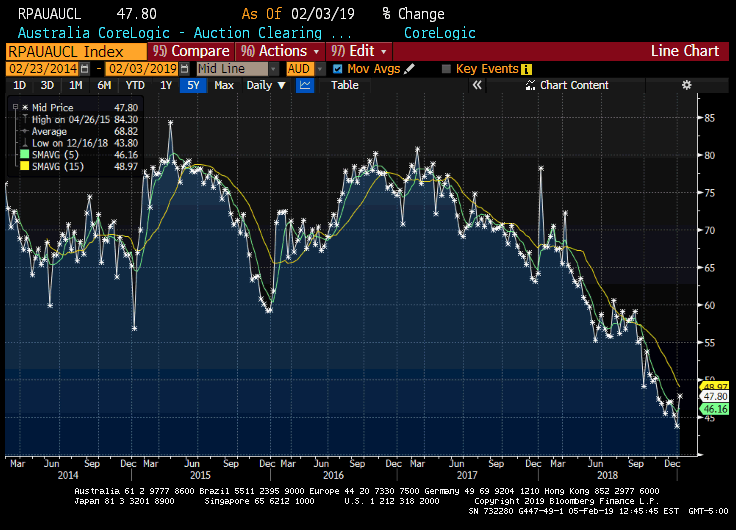This screenshot has height=530, width=736.
Task: Click the Chart Content button
Action: click(567, 85)
